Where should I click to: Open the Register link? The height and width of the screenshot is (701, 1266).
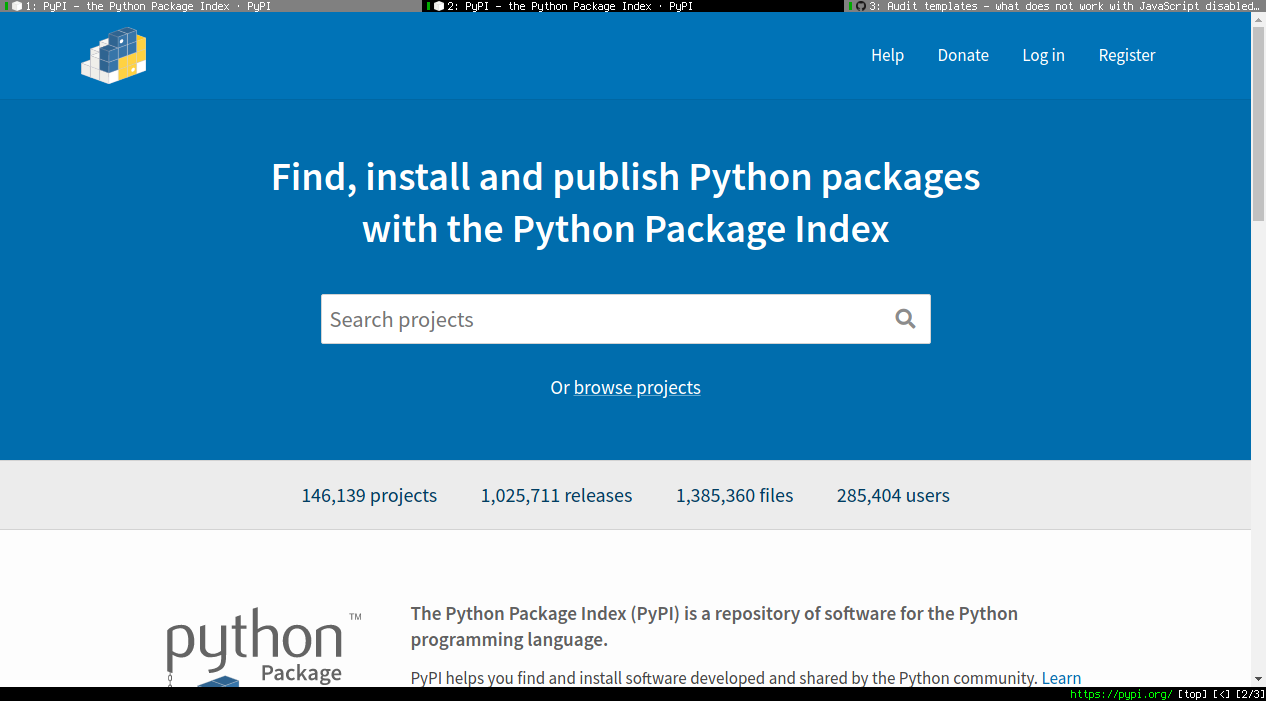(1127, 55)
